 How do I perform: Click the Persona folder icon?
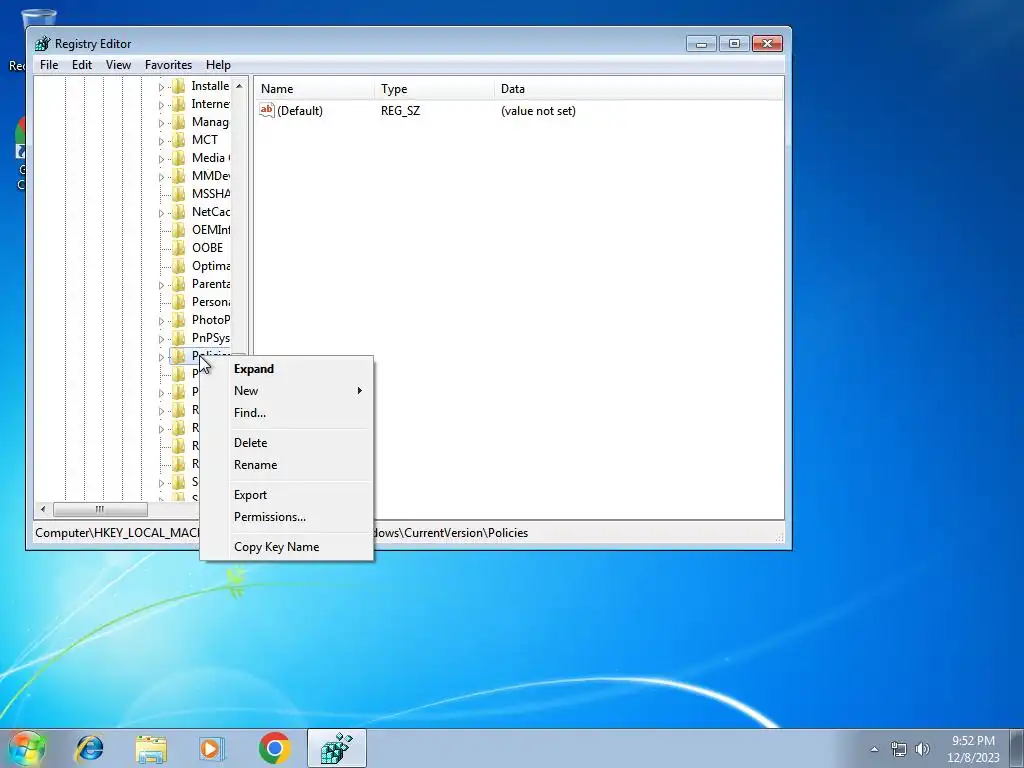(x=178, y=302)
